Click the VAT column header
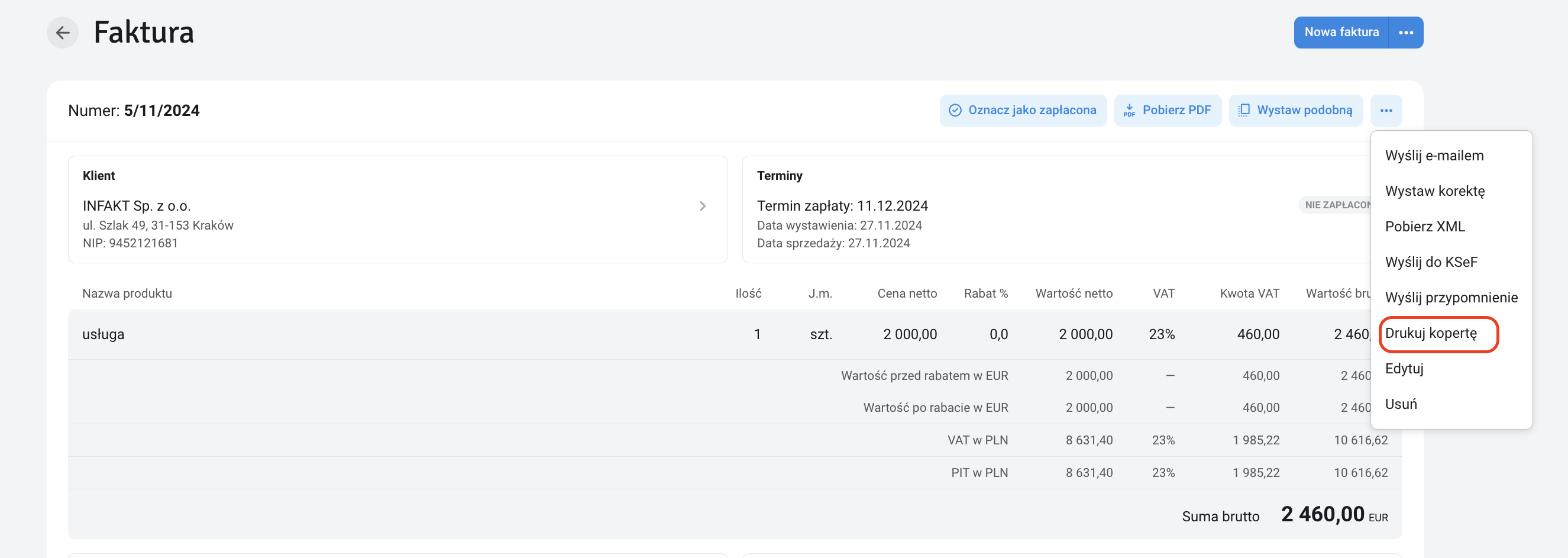 pyautogui.click(x=1163, y=293)
